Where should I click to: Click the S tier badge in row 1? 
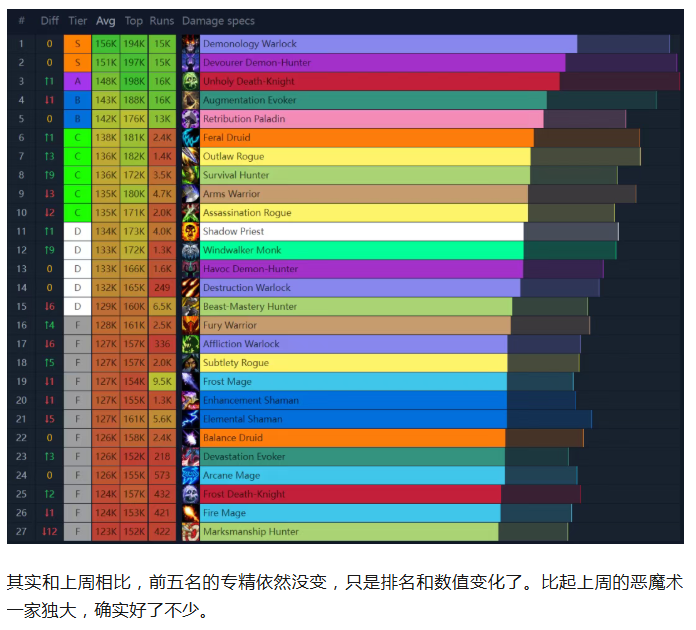coord(77,44)
